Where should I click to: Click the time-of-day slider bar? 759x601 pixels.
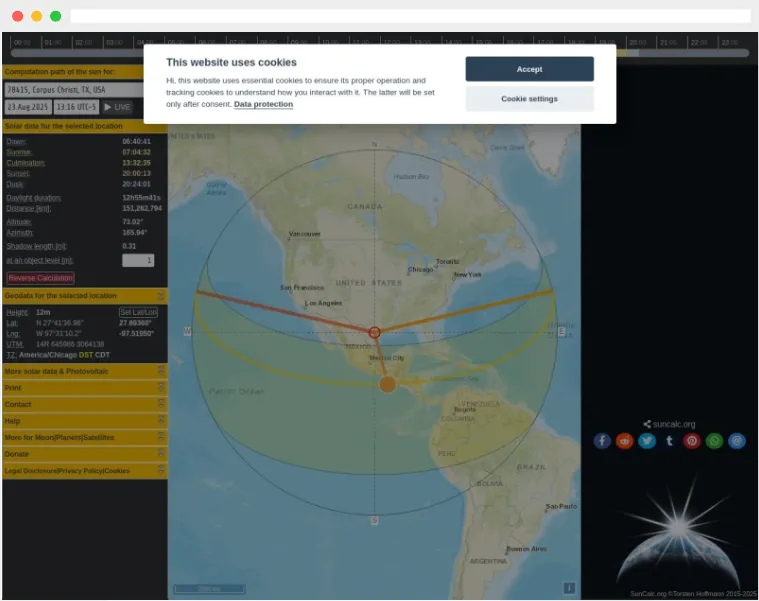380,54
